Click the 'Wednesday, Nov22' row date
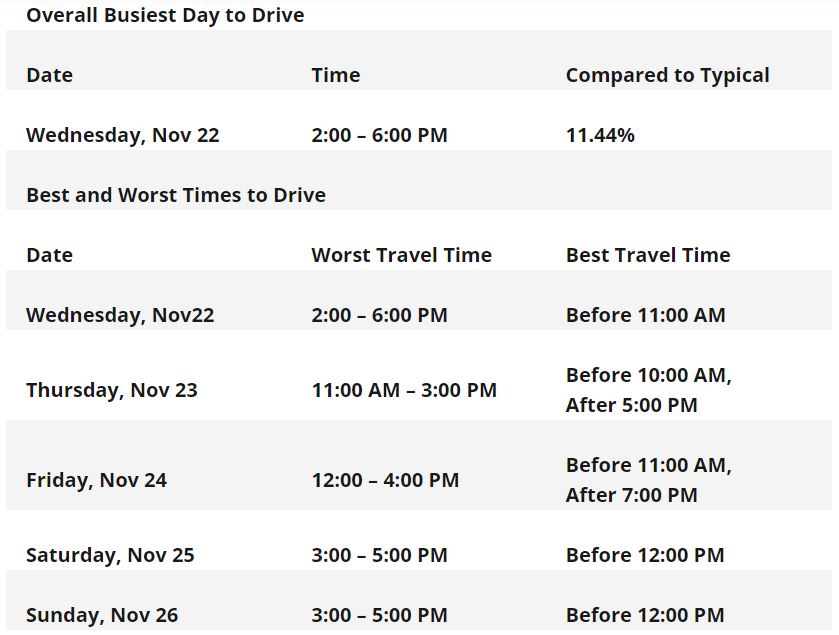Image resolution: width=839 pixels, height=635 pixels. pos(120,315)
